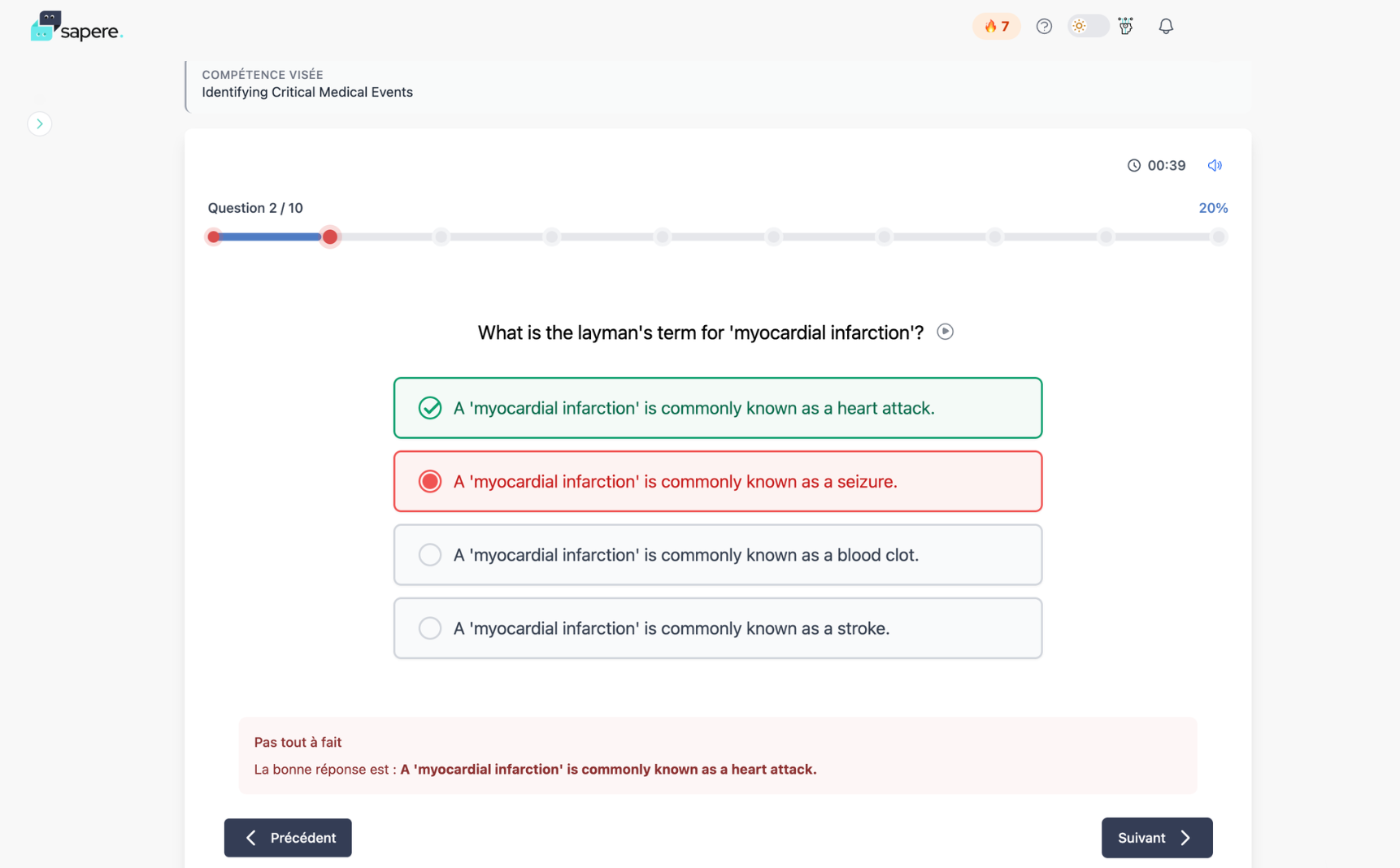Click the clock icon beside the timer

point(1134,165)
